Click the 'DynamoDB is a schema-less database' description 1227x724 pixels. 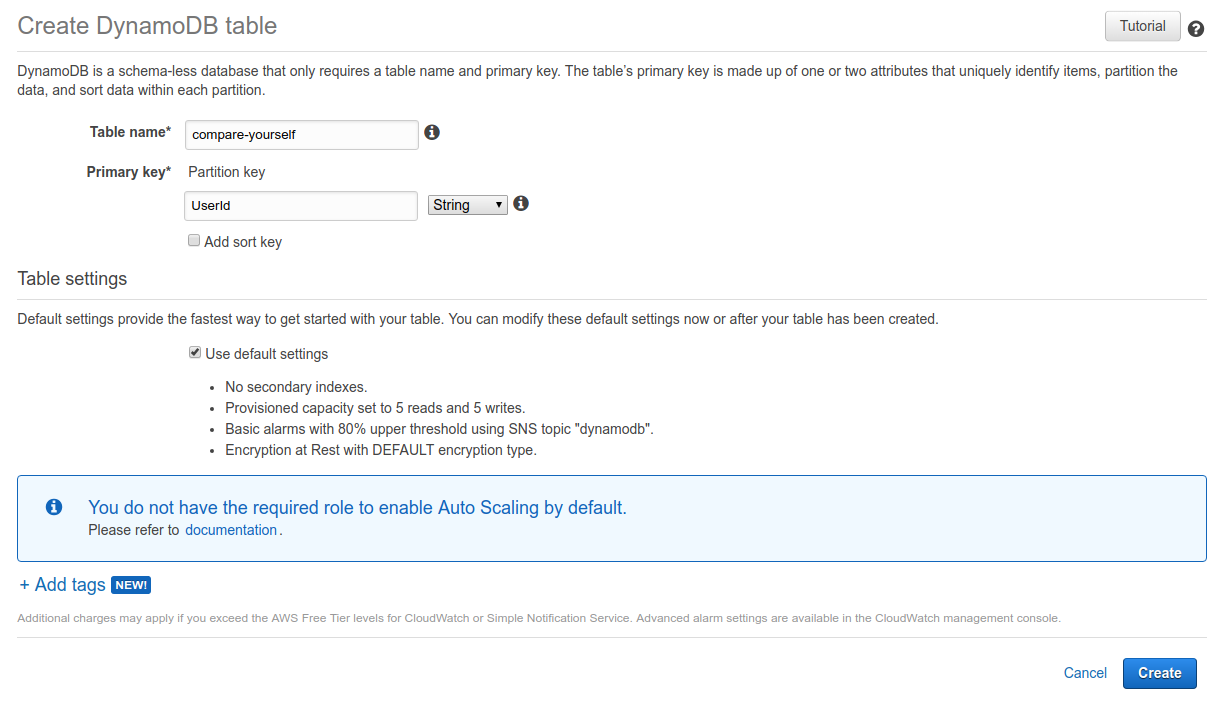(x=598, y=80)
